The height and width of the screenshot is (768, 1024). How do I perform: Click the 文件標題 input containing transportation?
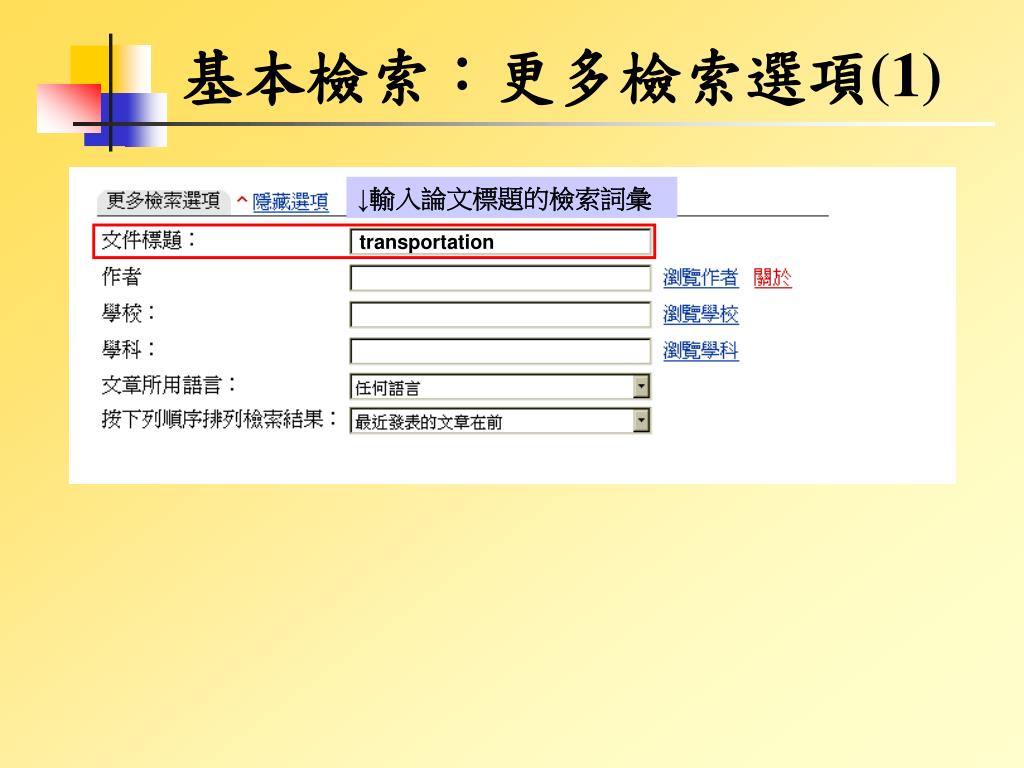click(500, 242)
